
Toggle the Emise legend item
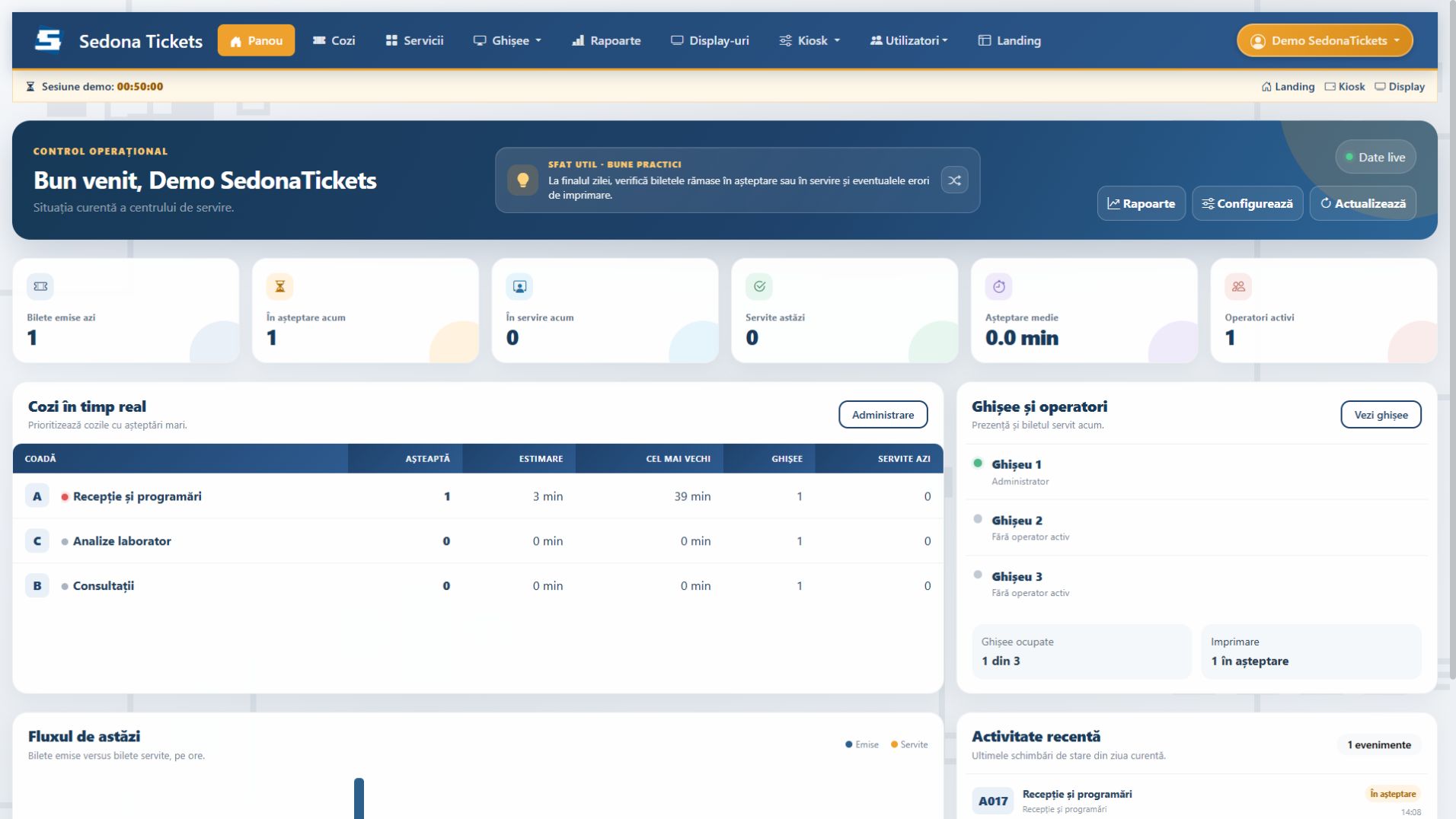point(862,744)
